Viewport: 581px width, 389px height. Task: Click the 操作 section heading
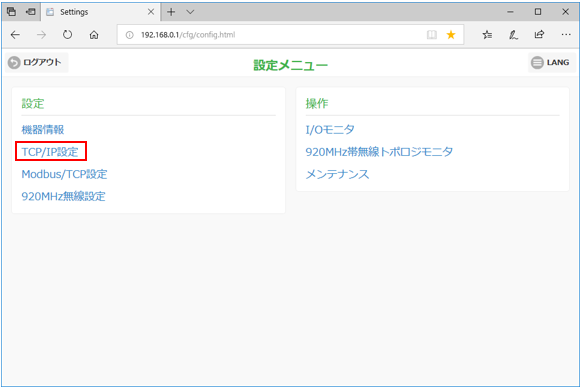pos(317,104)
